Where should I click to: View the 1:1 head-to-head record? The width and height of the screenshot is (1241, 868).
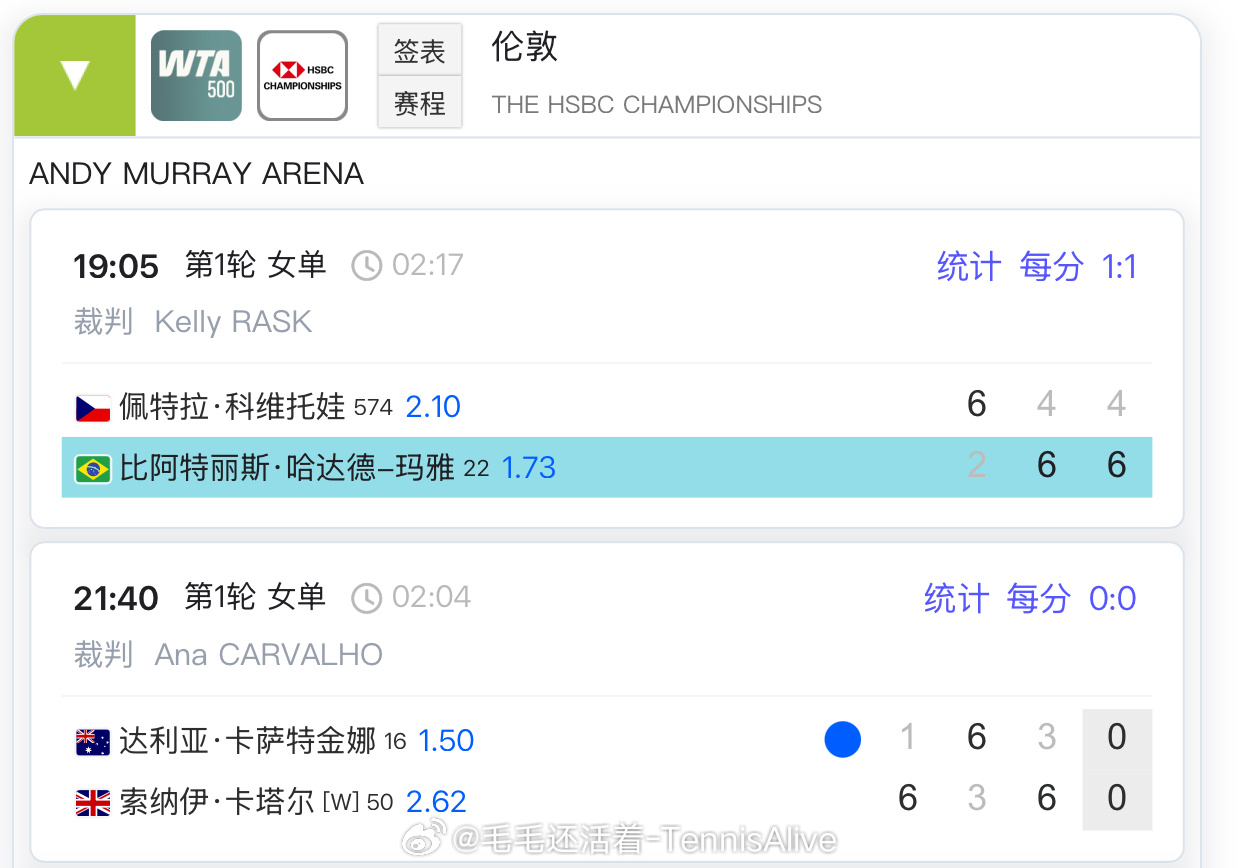tap(1119, 267)
